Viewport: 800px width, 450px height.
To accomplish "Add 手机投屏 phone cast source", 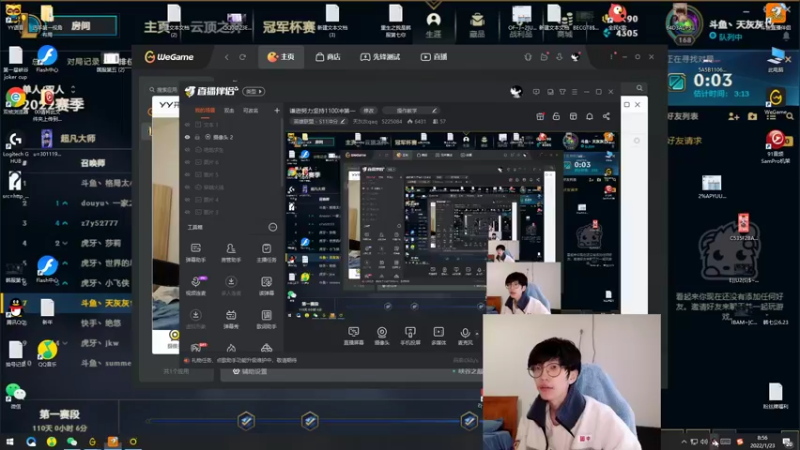I will pyautogui.click(x=410, y=336).
